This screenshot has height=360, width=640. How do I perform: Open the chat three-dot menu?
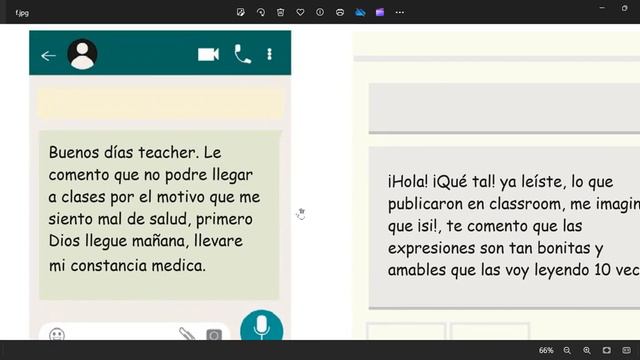point(269,54)
